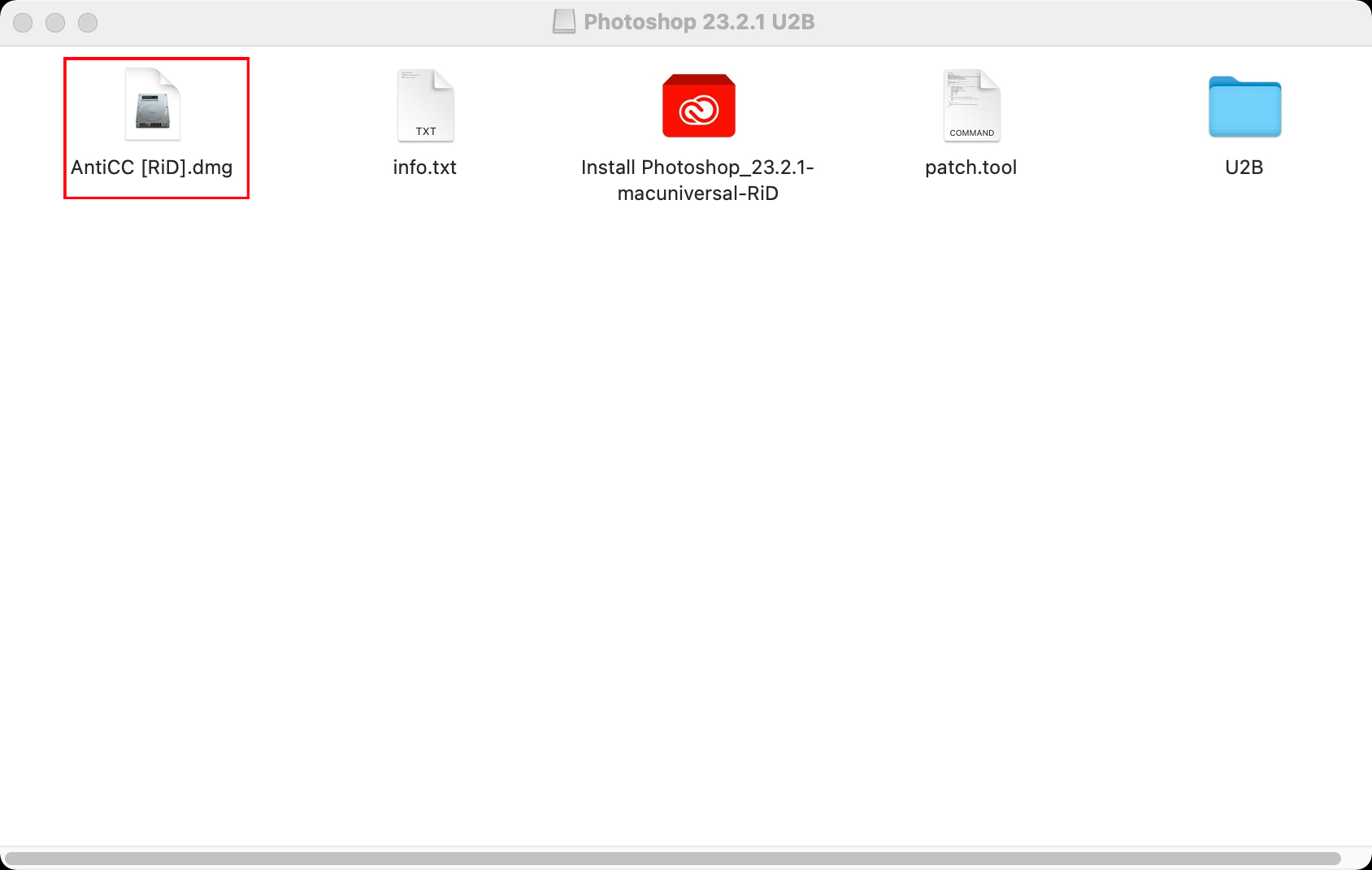Click the 'AntiCC [RiD].dmg' file name

point(152,167)
